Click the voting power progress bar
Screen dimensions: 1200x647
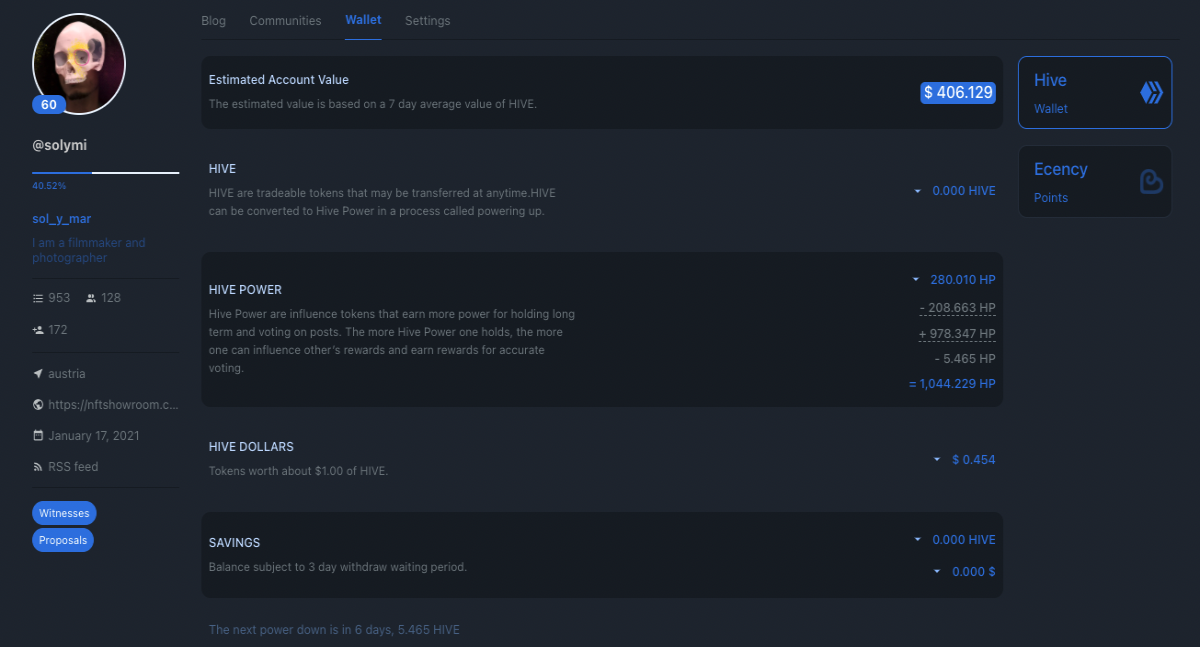pyautogui.click(x=106, y=173)
